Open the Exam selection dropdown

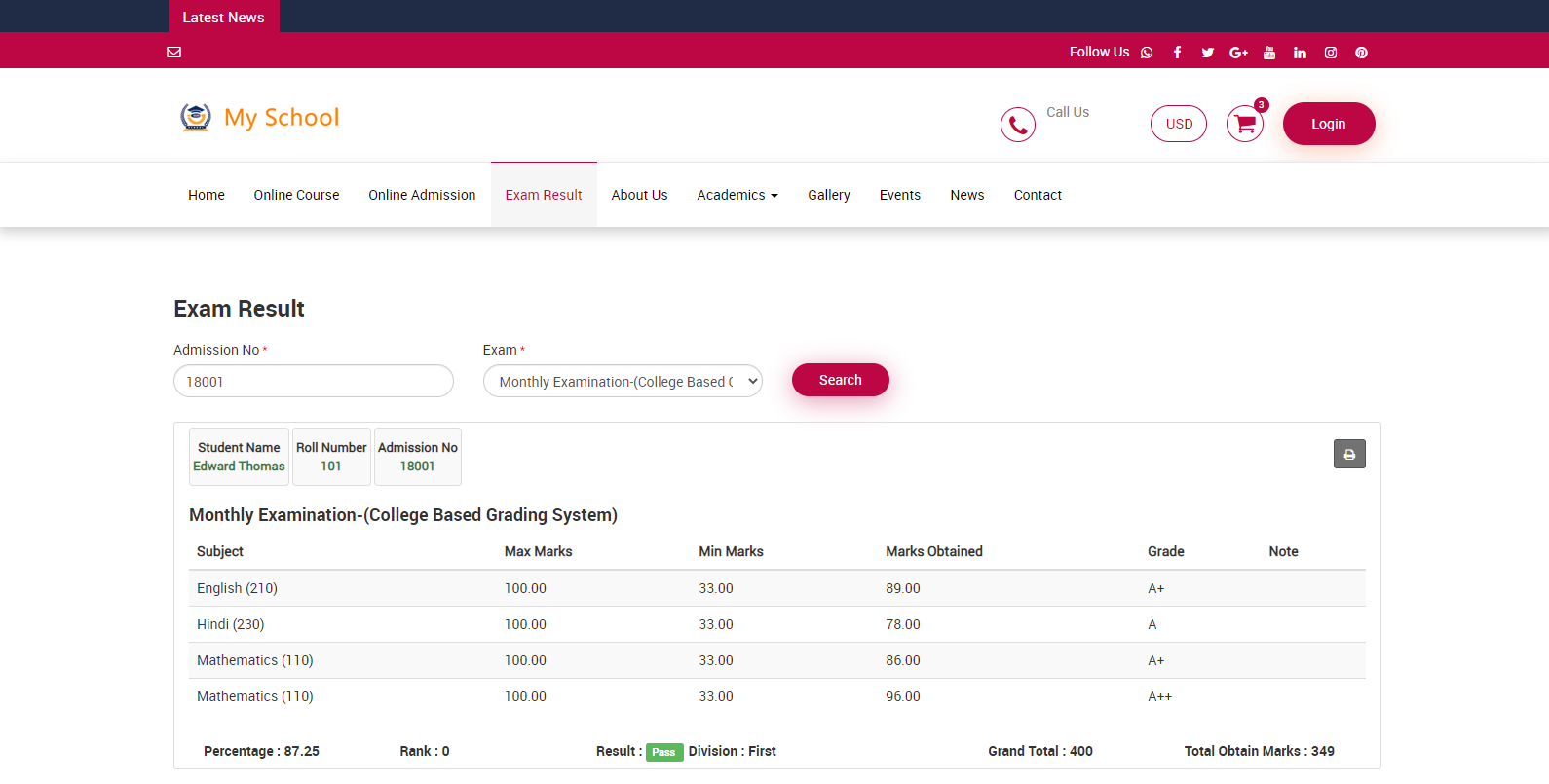pos(623,382)
